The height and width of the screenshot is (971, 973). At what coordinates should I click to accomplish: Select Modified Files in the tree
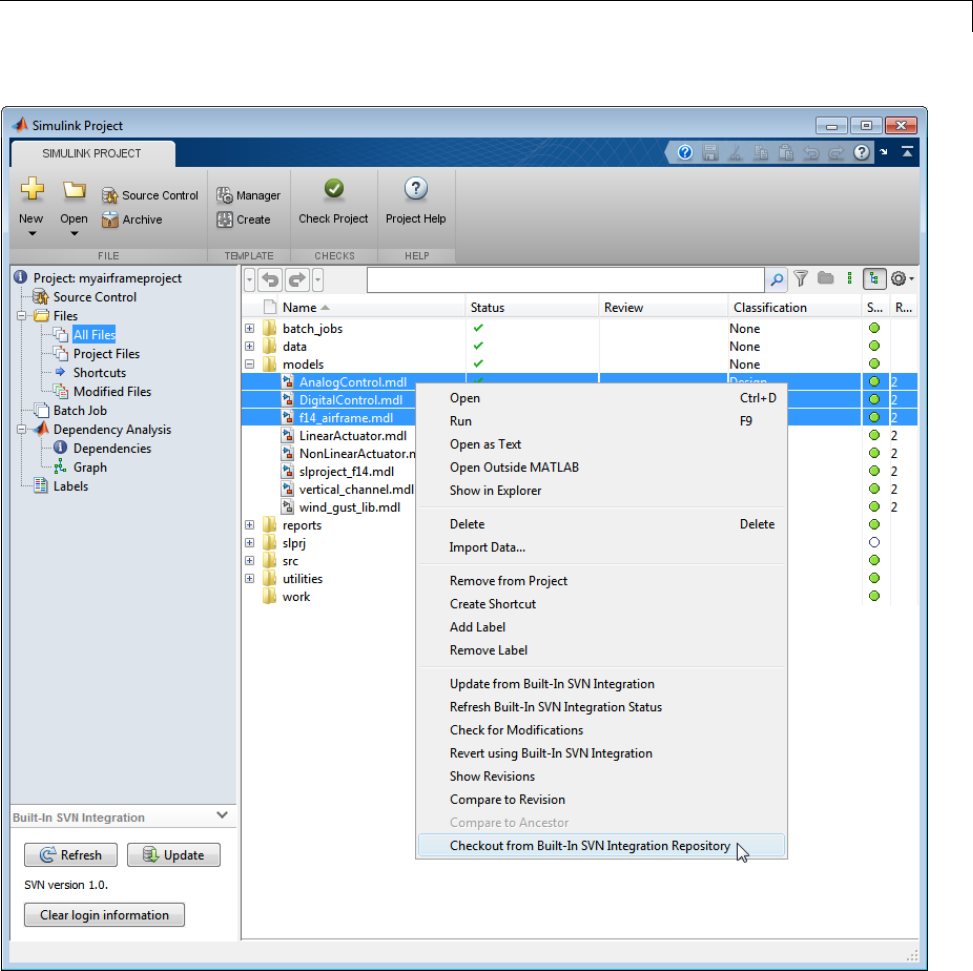112,392
